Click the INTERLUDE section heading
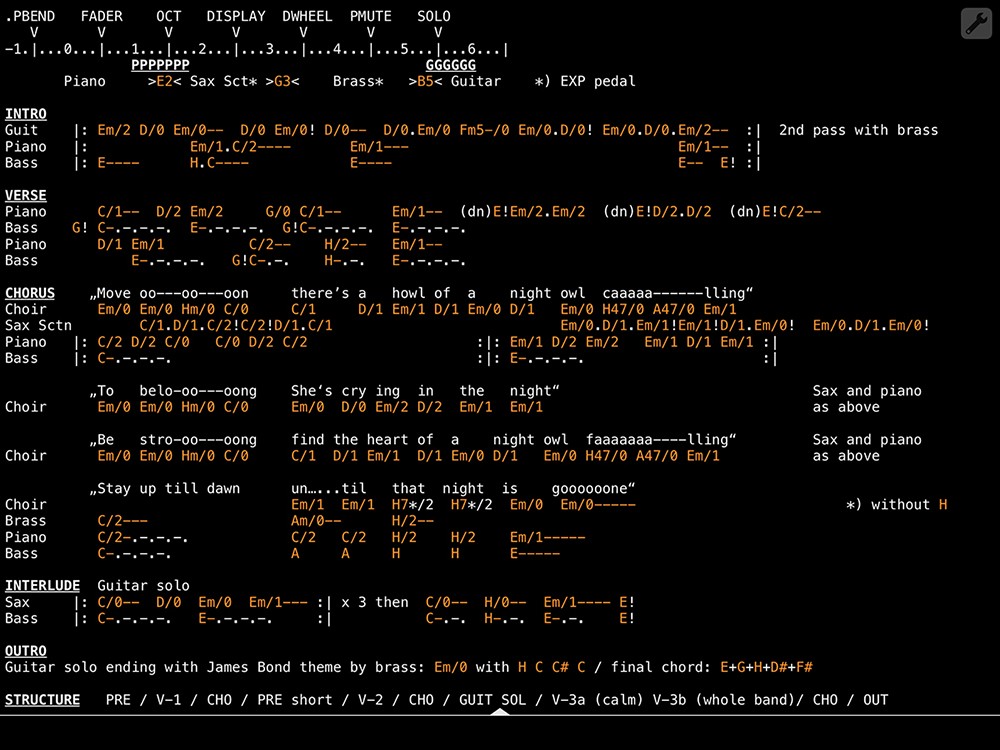The width and height of the screenshot is (1000, 750). [43, 586]
